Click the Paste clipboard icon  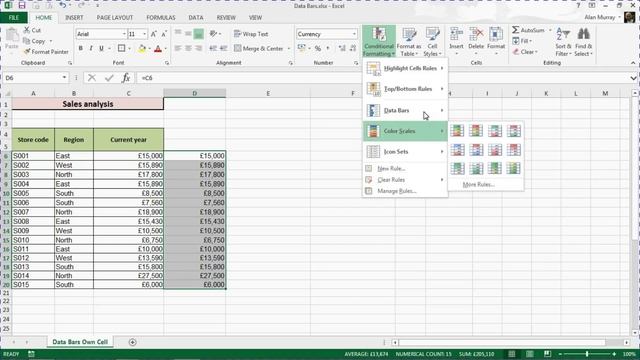coord(12,35)
